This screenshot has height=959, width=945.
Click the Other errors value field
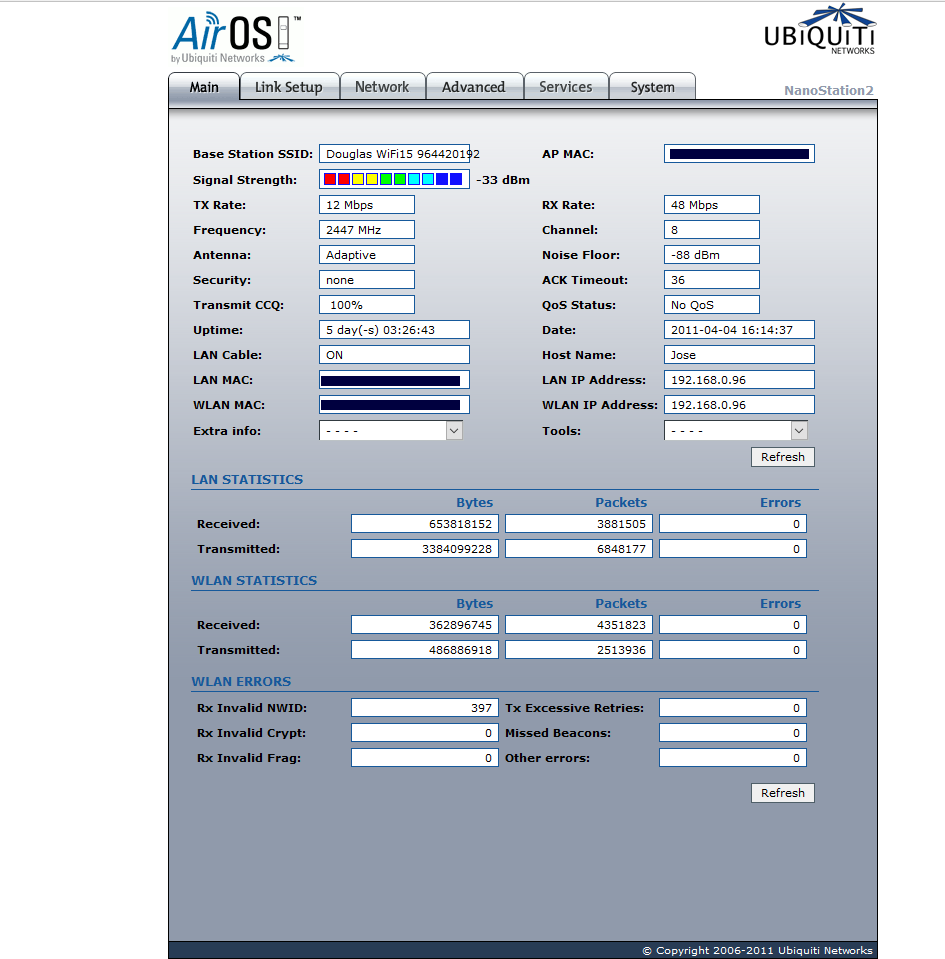[x=733, y=758]
